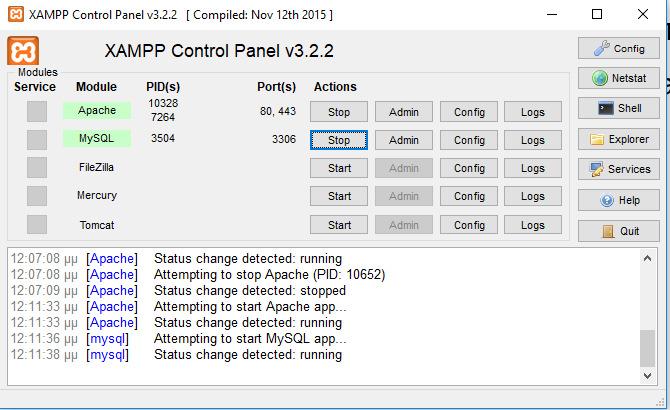
Task: Start the Mercury module
Action: [339, 196]
